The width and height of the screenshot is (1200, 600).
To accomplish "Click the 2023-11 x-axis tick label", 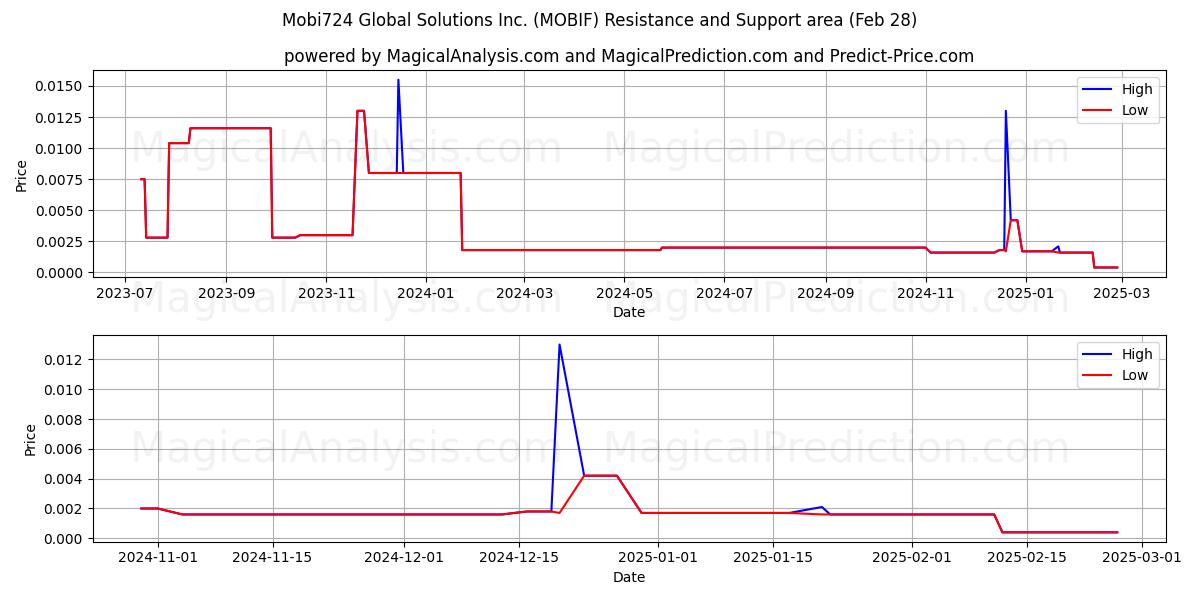I will 326,293.
